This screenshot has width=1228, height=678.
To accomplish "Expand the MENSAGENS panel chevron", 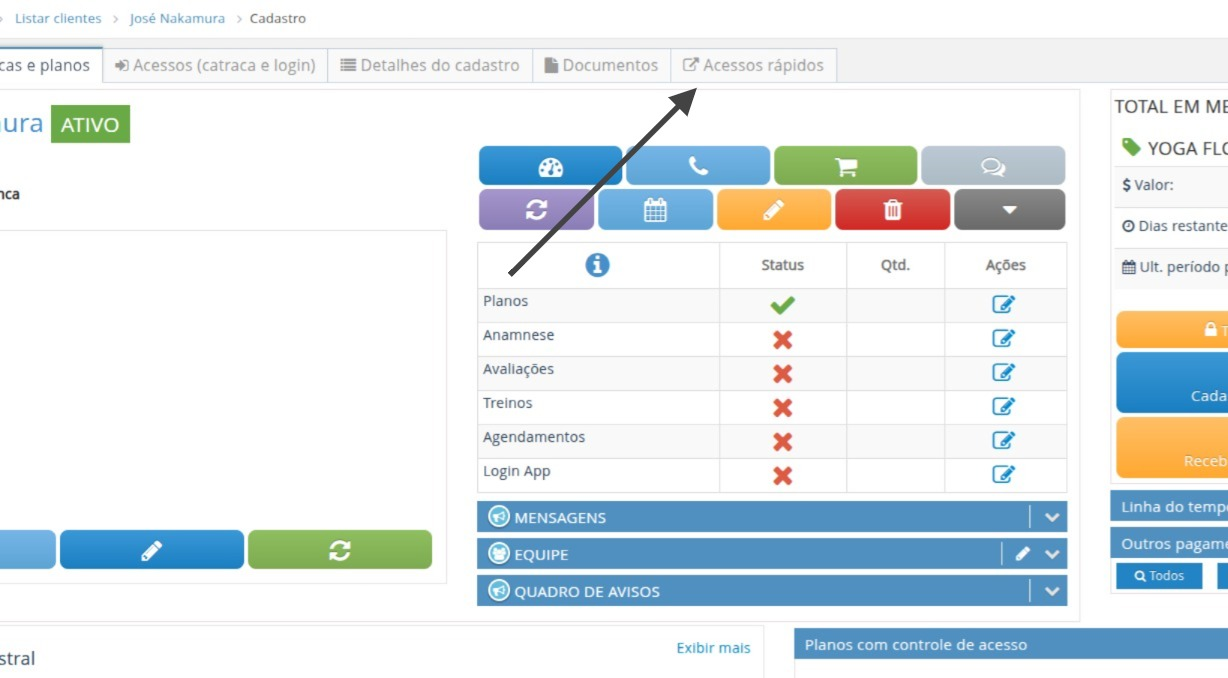I will [x=1051, y=518].
